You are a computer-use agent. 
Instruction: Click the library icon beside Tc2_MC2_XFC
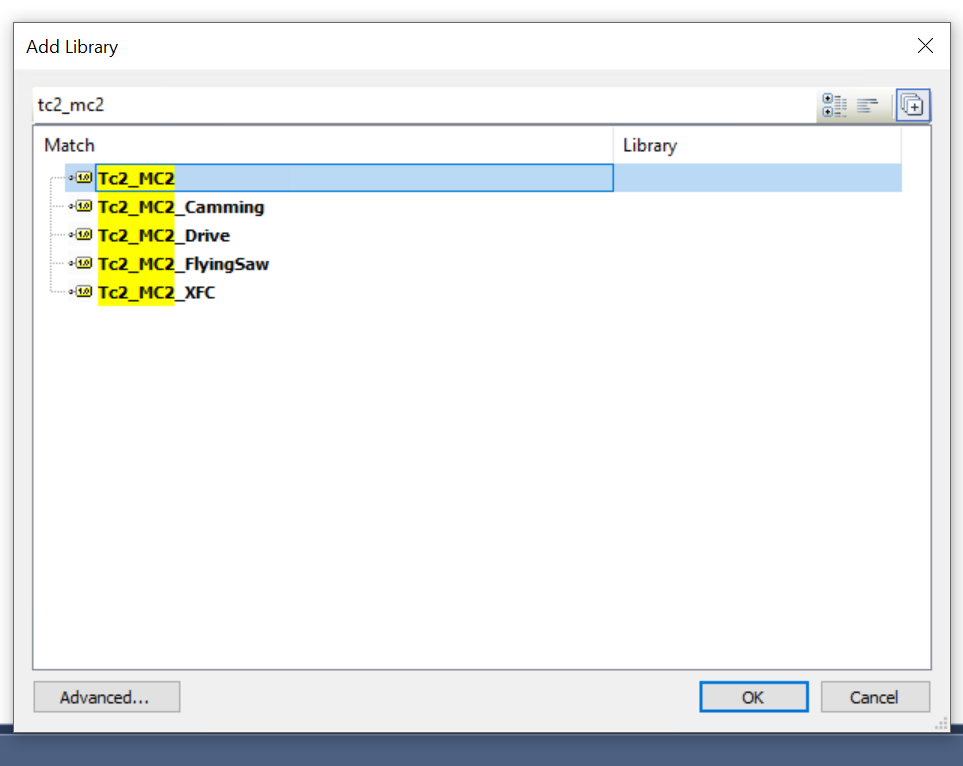pyautogui.click(x=80, y=292)
